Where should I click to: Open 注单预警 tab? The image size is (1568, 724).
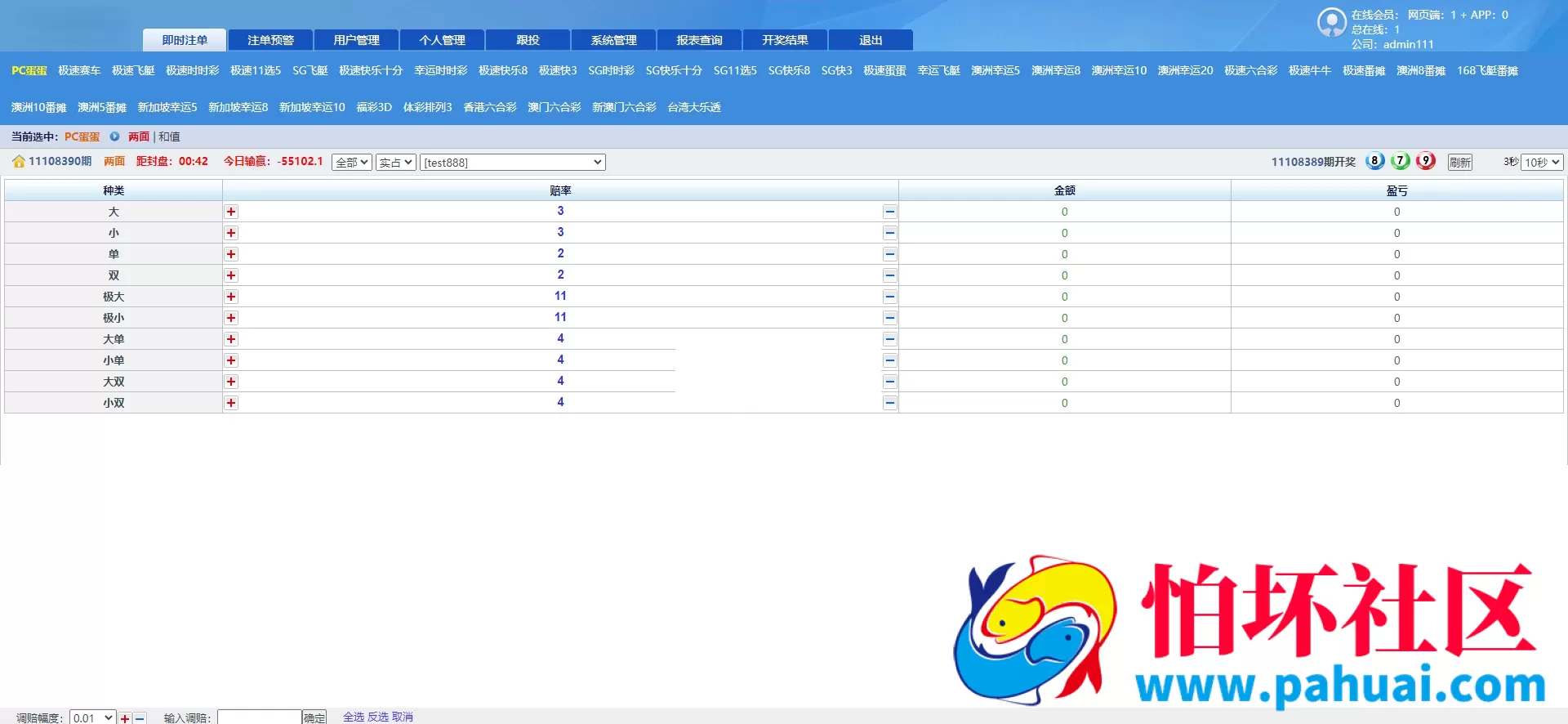(x=270, y=40)
